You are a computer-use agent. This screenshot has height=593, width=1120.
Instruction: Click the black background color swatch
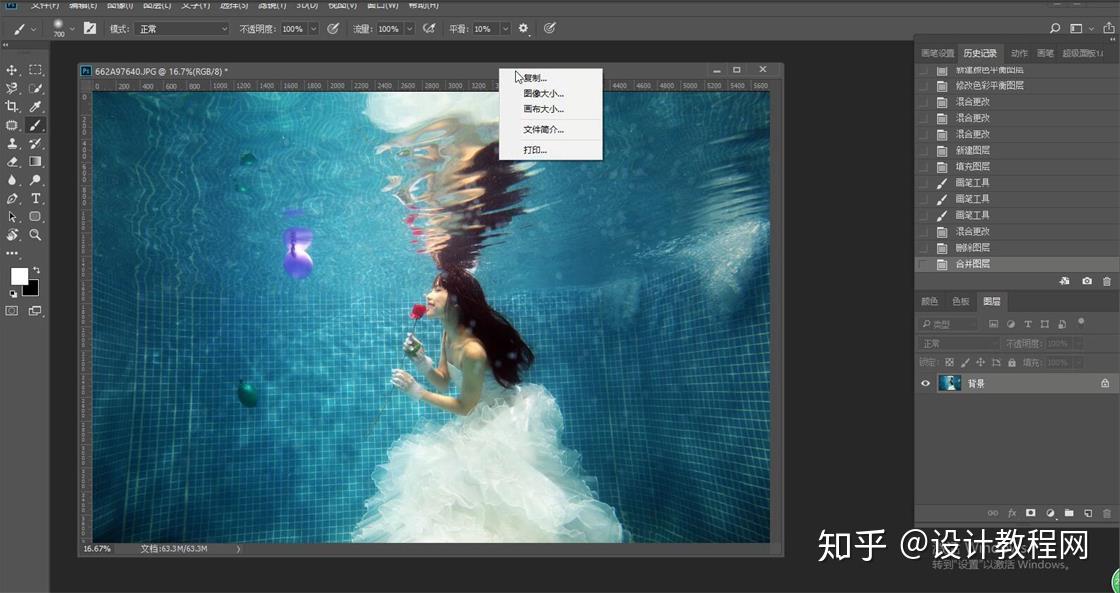(30, 287)
